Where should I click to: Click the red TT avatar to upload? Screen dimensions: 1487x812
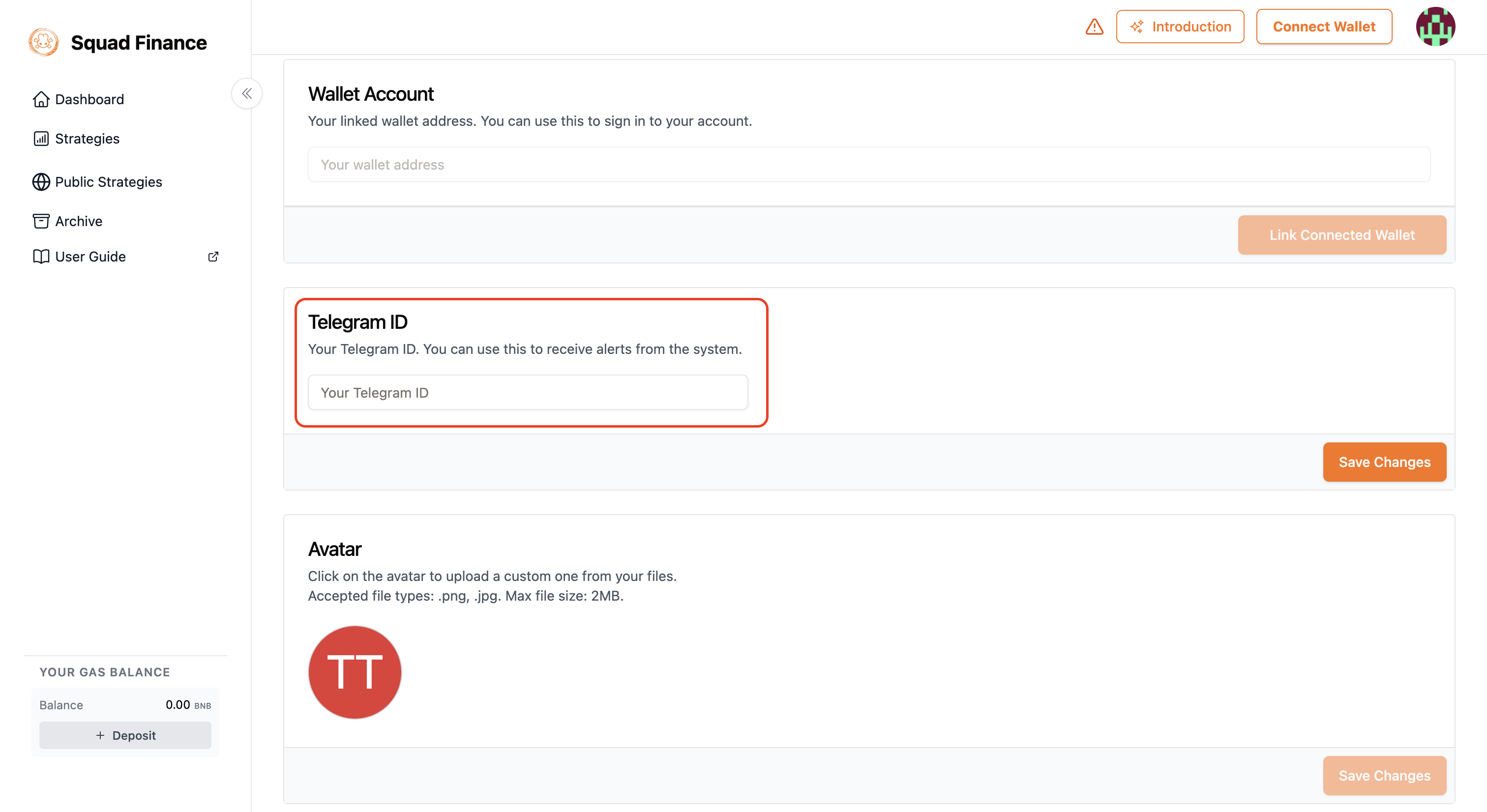355,672
